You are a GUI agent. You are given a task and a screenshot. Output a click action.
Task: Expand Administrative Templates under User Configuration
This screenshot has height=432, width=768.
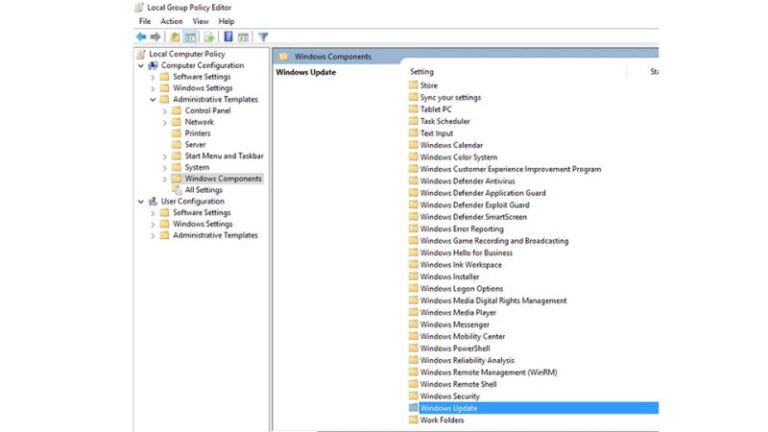pyautogui.click(x=153, y=236)
